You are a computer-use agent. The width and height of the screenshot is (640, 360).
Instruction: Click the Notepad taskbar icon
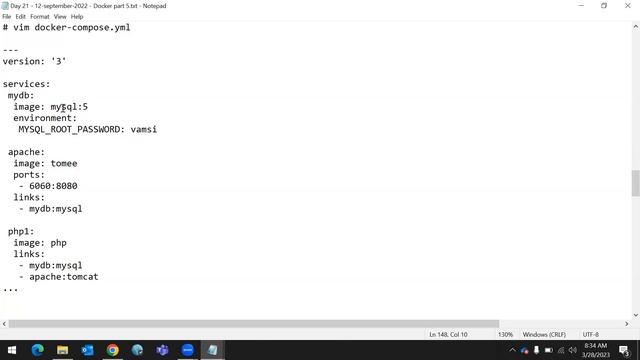point(213,350)
